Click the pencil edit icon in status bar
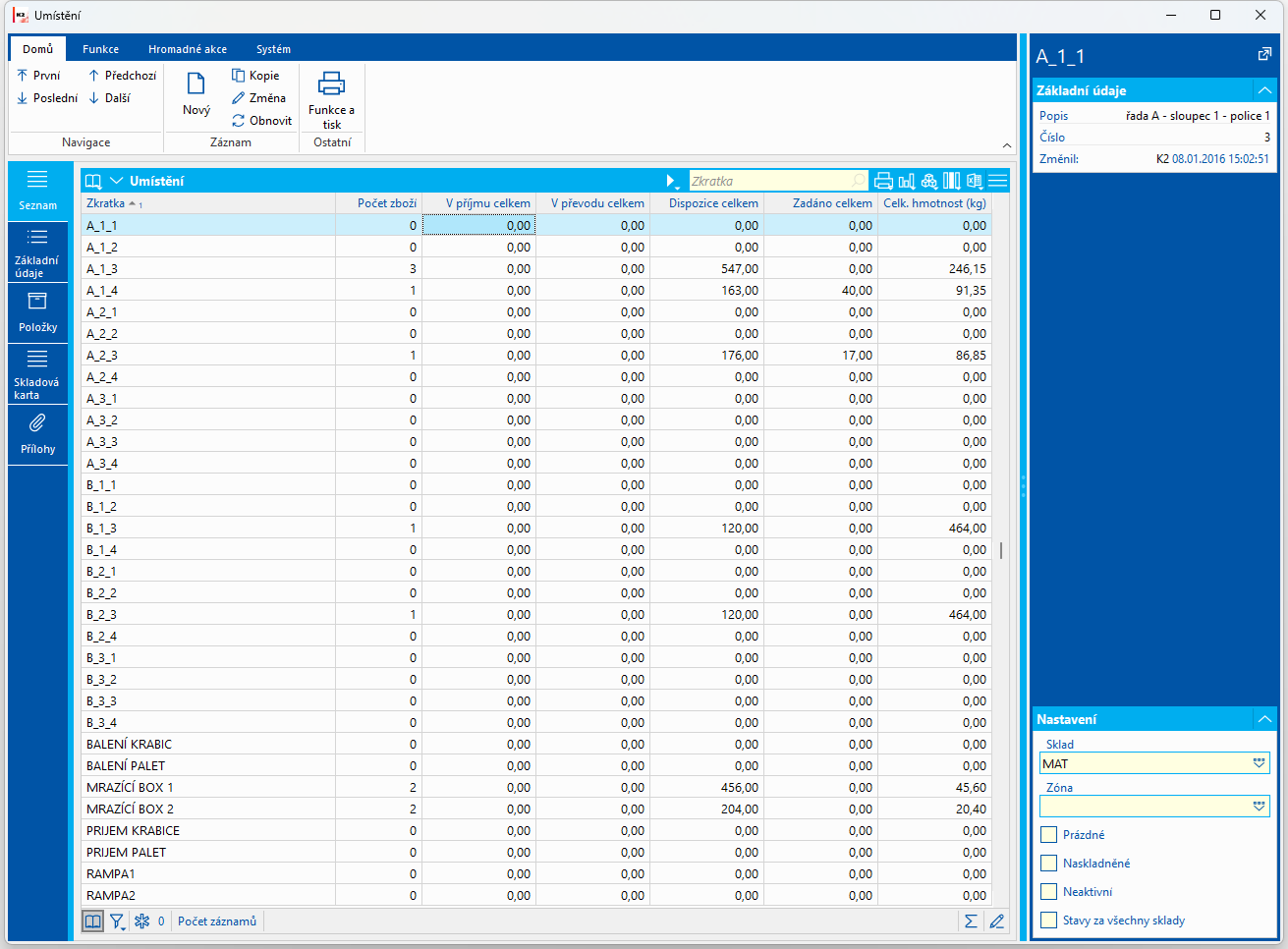 pyautogui.click(x=997, y=921)
